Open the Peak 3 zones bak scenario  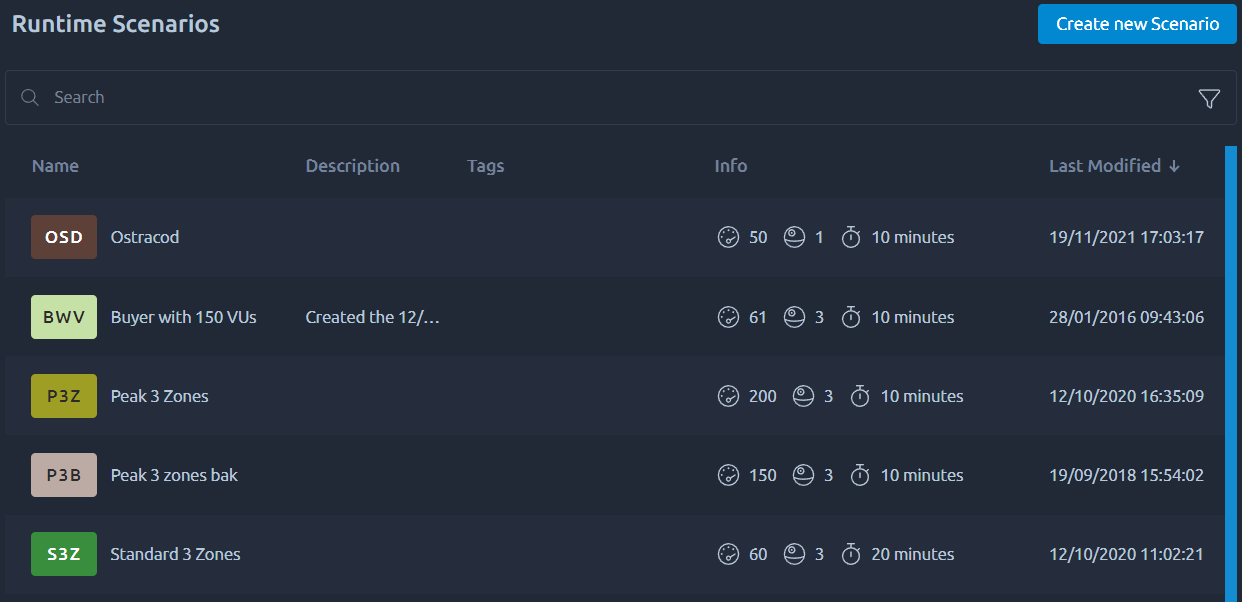pos(174,475)
